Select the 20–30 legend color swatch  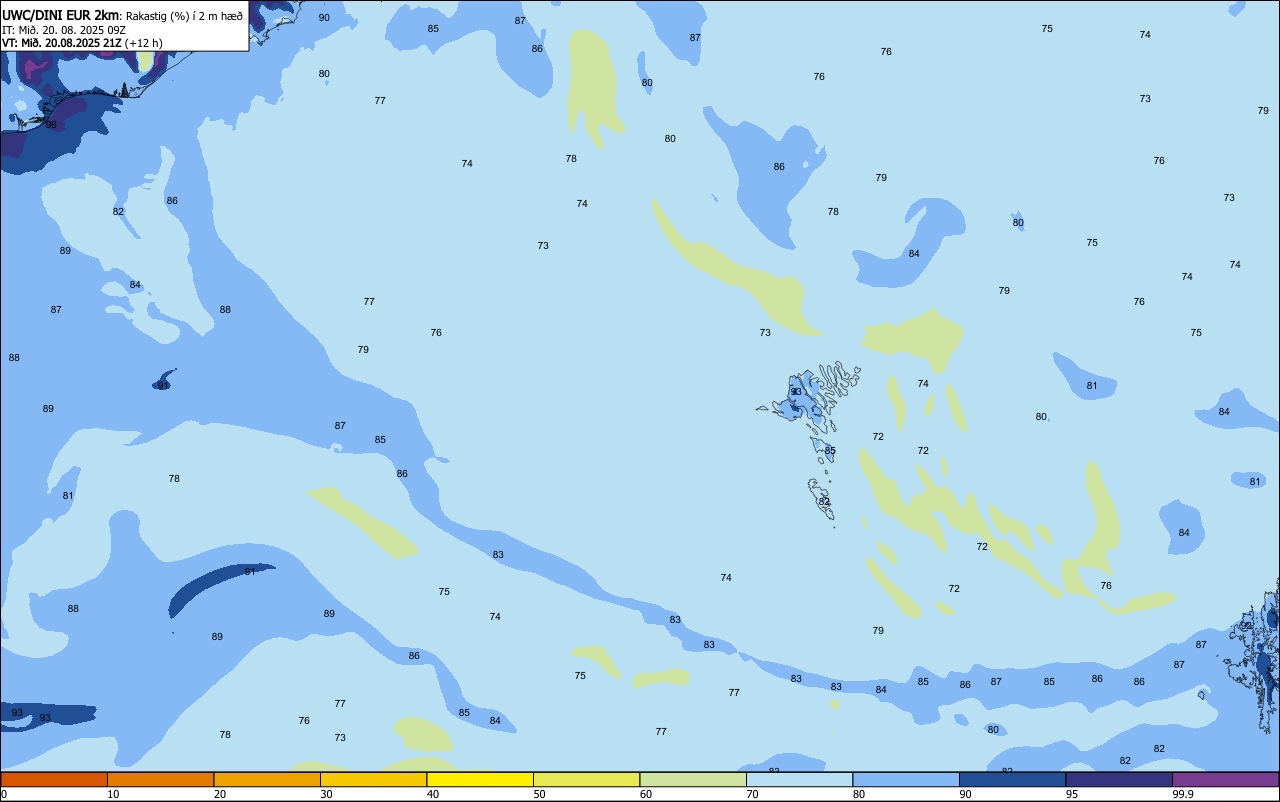[267, 779]
